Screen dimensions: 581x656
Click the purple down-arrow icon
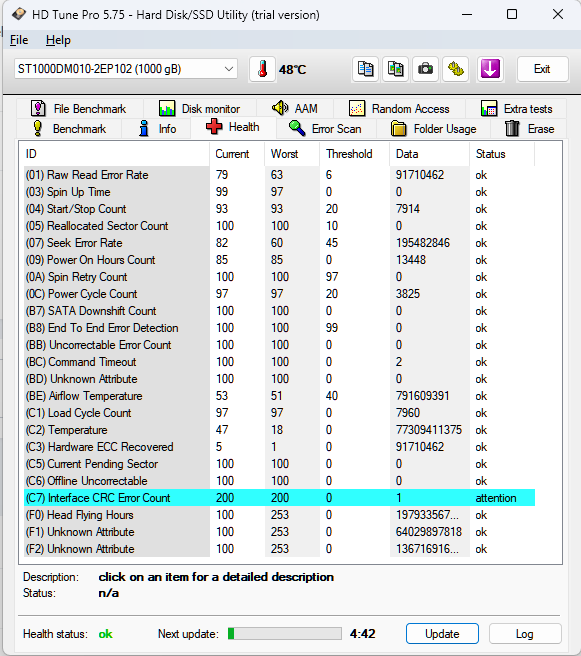[490, 69]
